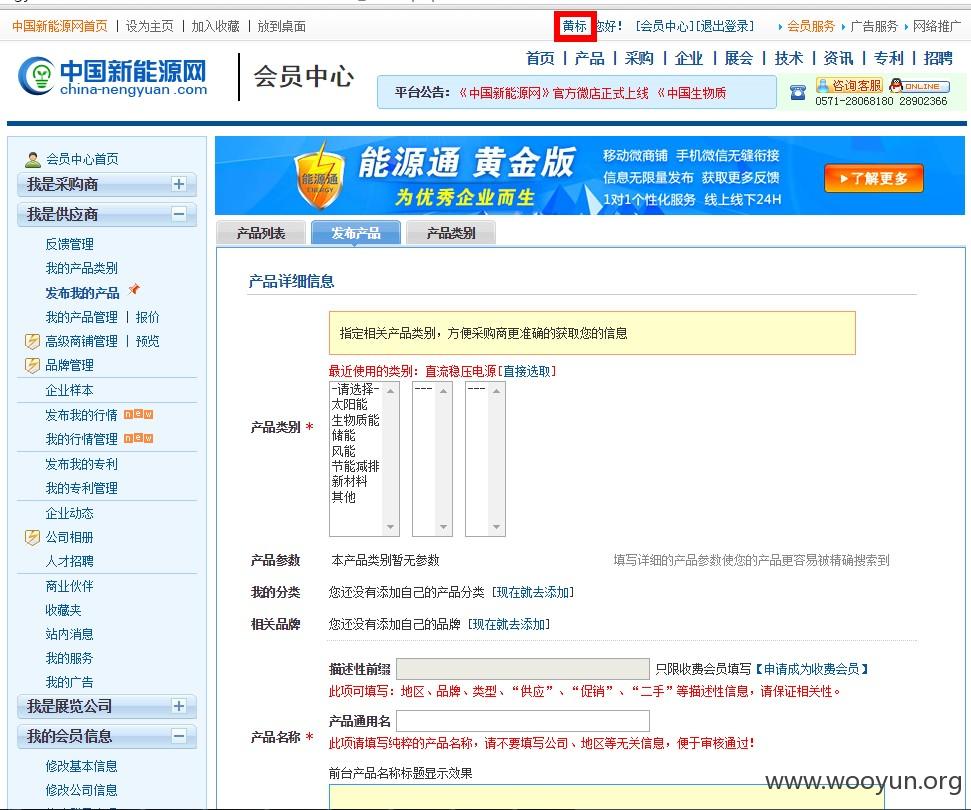Click the new badge beside 发布我的行情
Viewport: 971px width, 810px height.
pyautogui.click(x=139, y=414)
